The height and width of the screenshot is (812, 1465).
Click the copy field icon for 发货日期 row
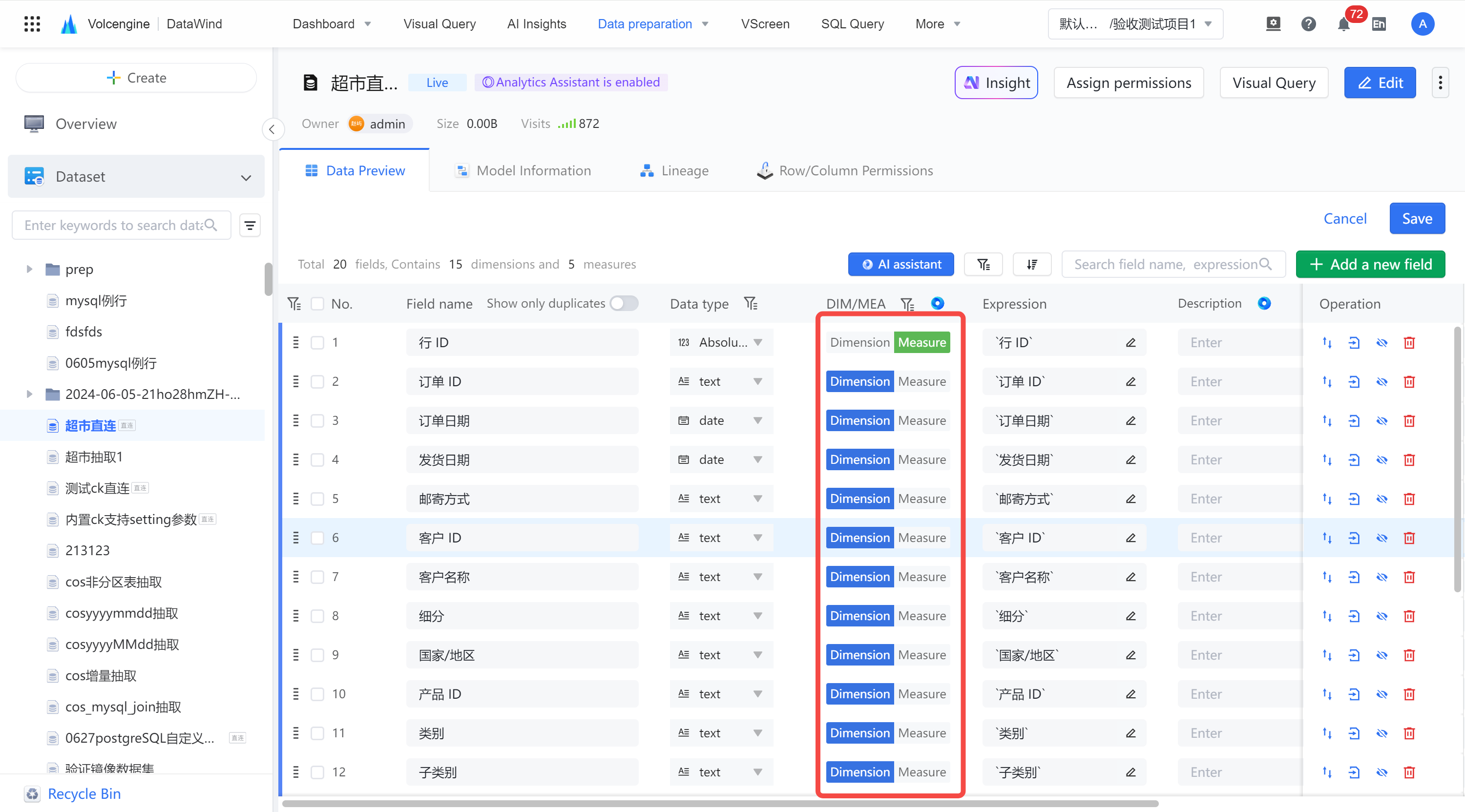1354,459
